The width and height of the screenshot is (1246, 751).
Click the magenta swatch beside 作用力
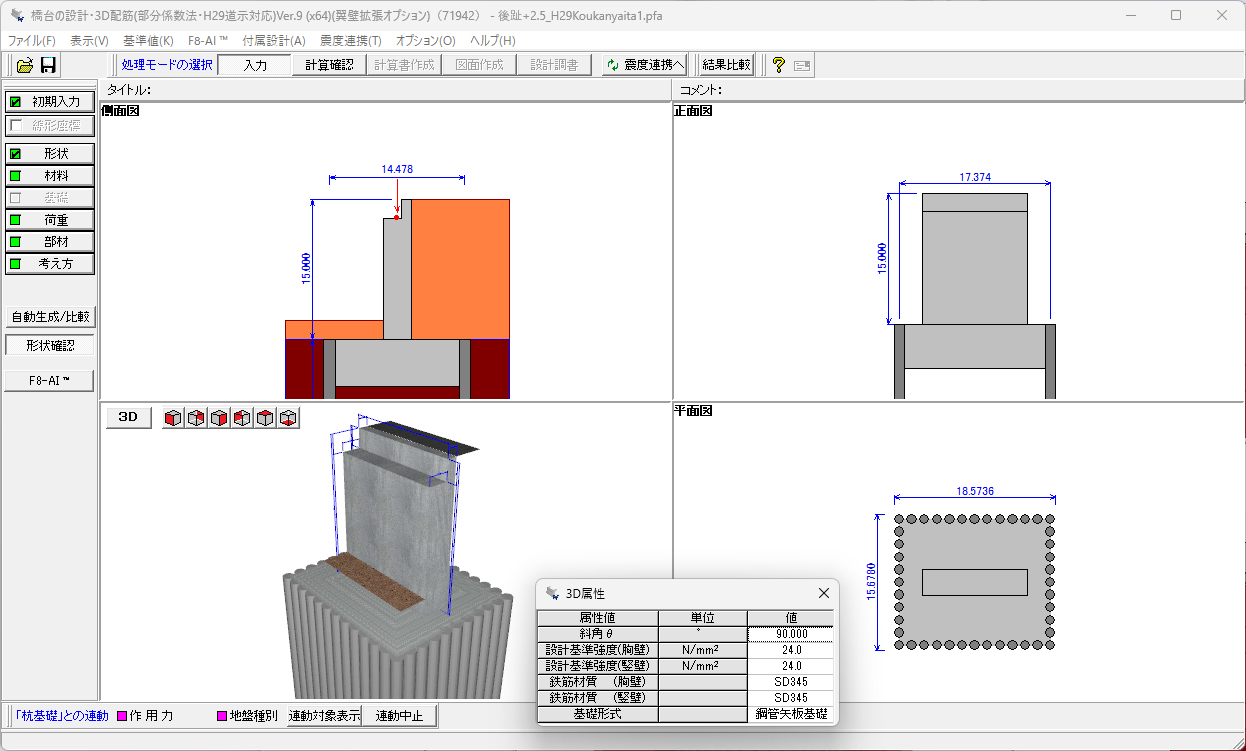[x=123, y=716]
